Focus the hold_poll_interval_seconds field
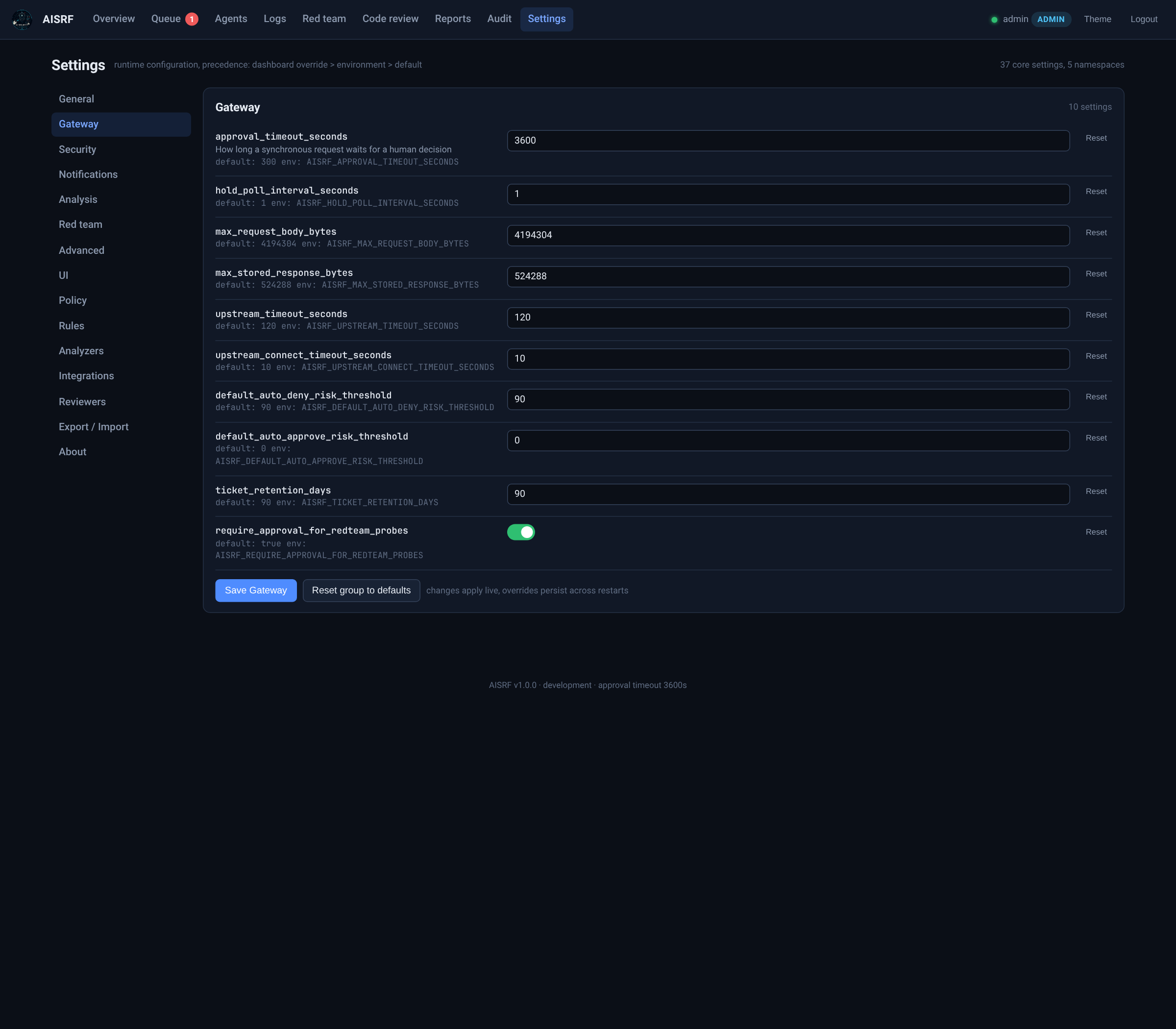Viewport: 1176px width, 1029px height. (x=788, y=194)
